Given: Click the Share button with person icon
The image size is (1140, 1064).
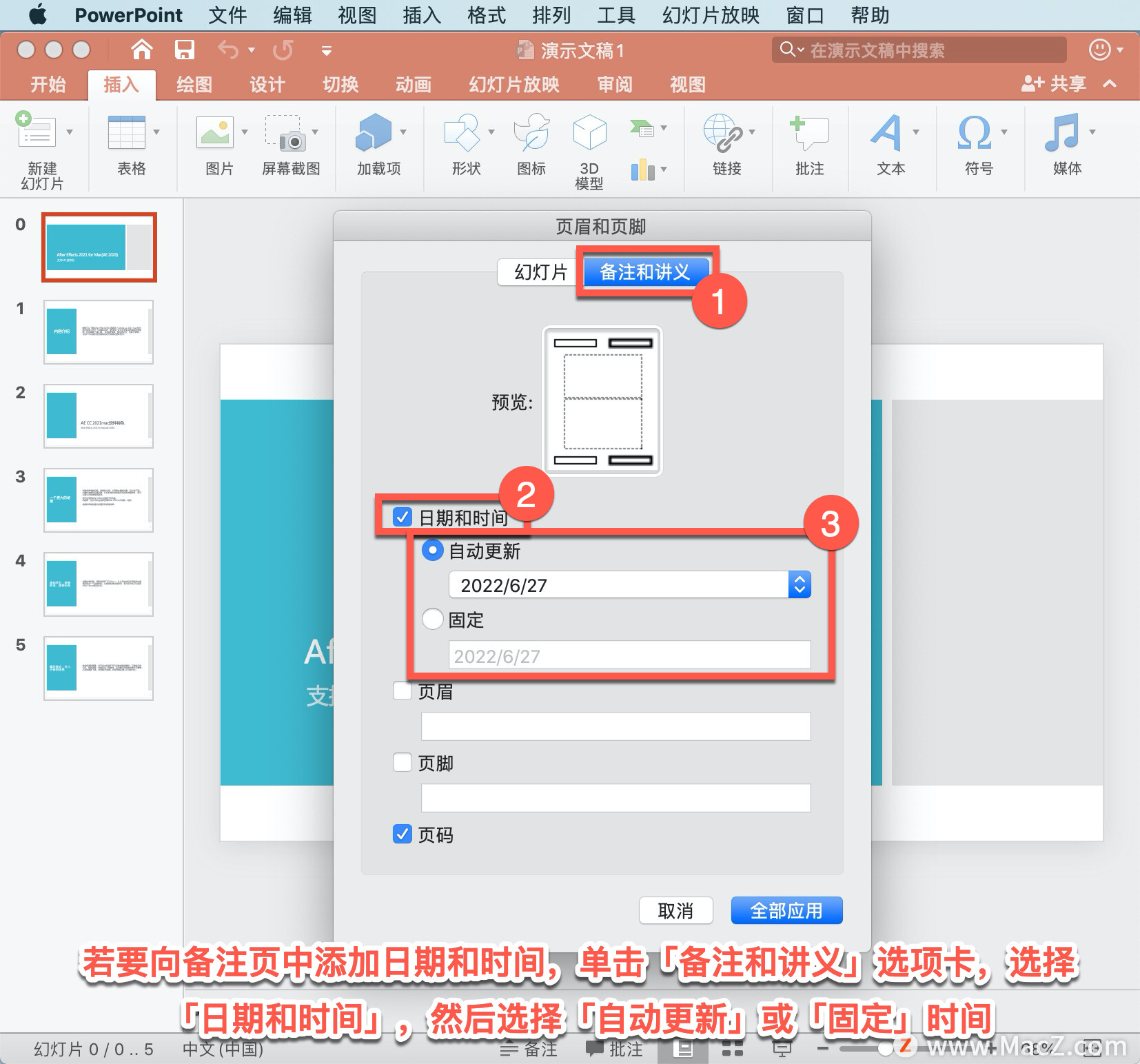Looking at the screenshot, I should coord(1053,84).
